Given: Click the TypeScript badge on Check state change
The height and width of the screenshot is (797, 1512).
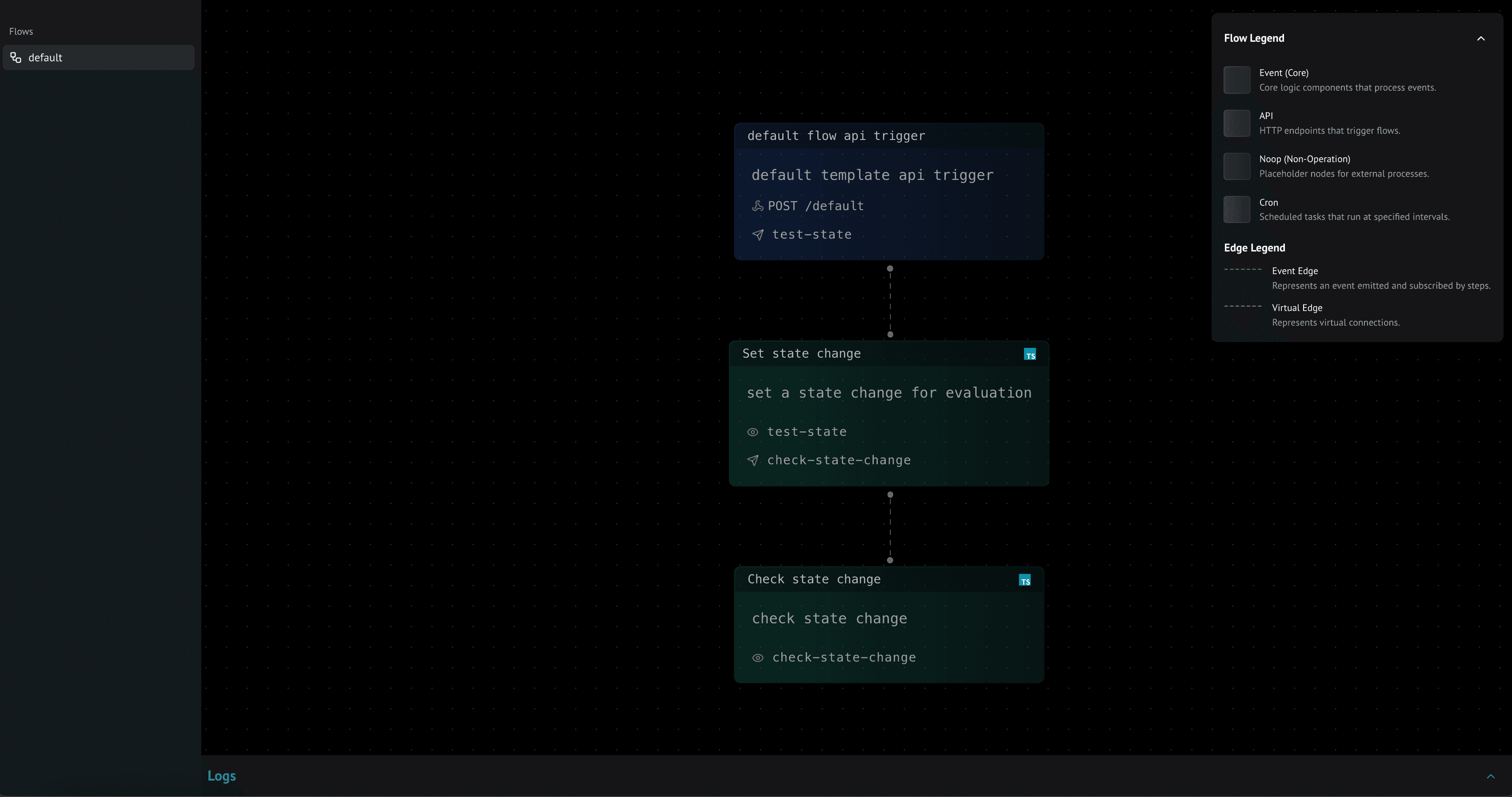Looking at the screenshot, I should pyautogui.click(x=1025, y=581).
